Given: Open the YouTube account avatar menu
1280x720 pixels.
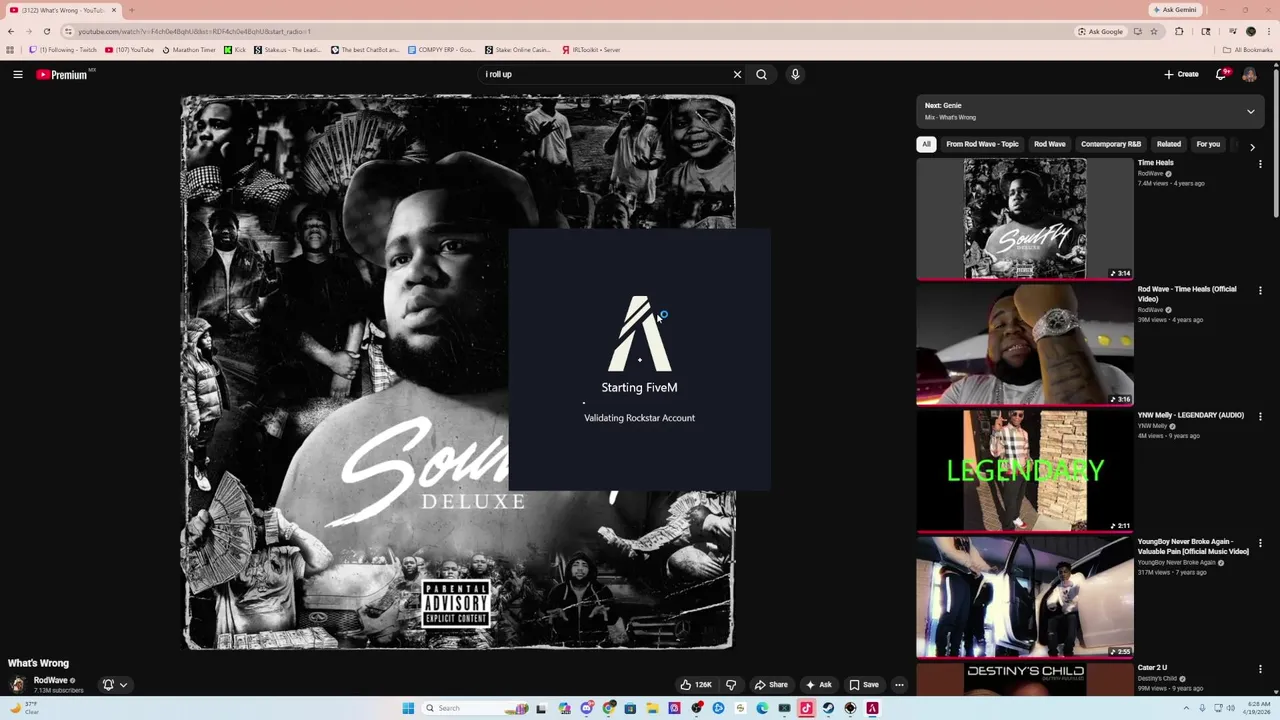Looking at the screenshot, I should click(x=1250, y=74).
